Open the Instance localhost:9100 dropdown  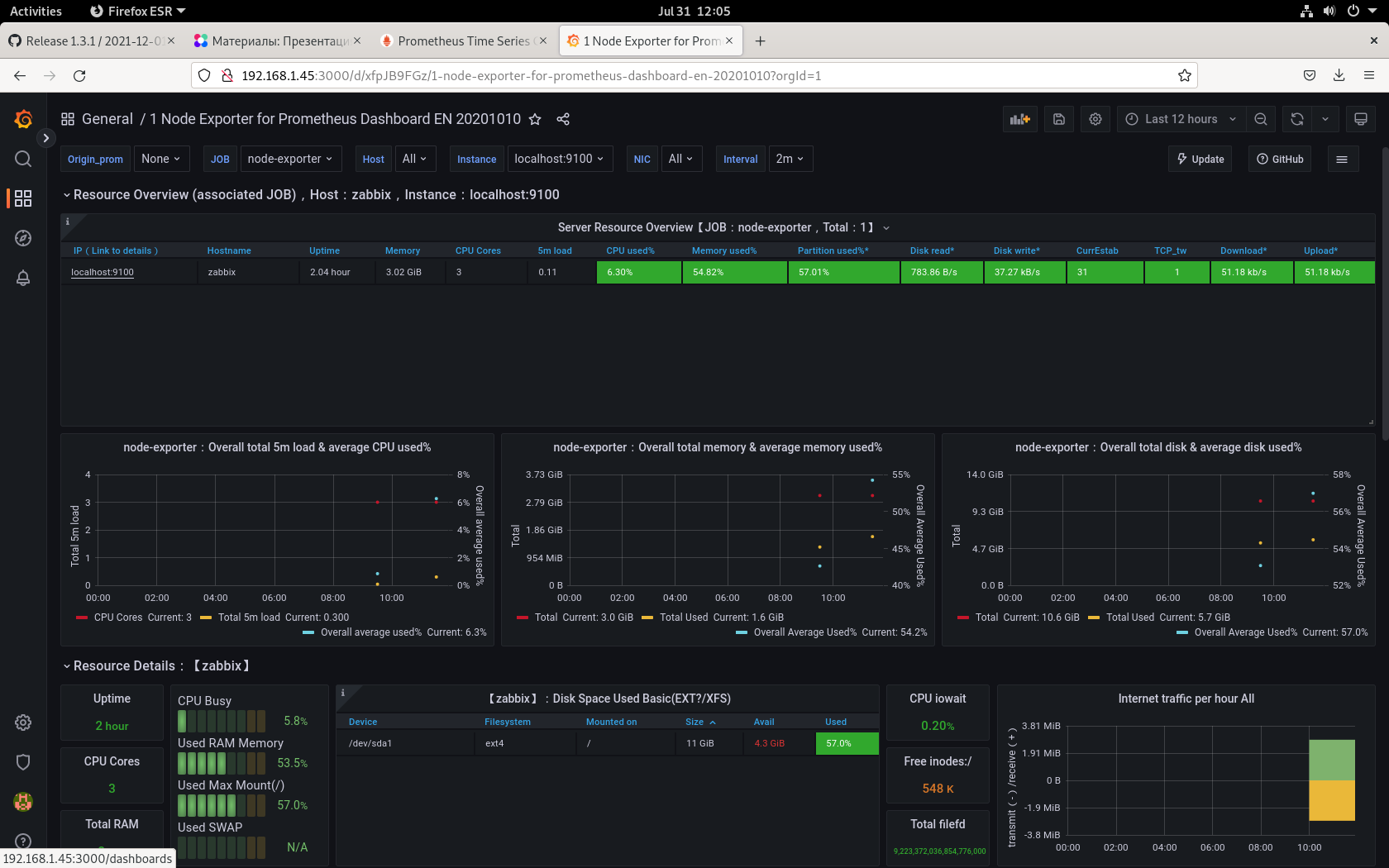(x=560, y=159)
